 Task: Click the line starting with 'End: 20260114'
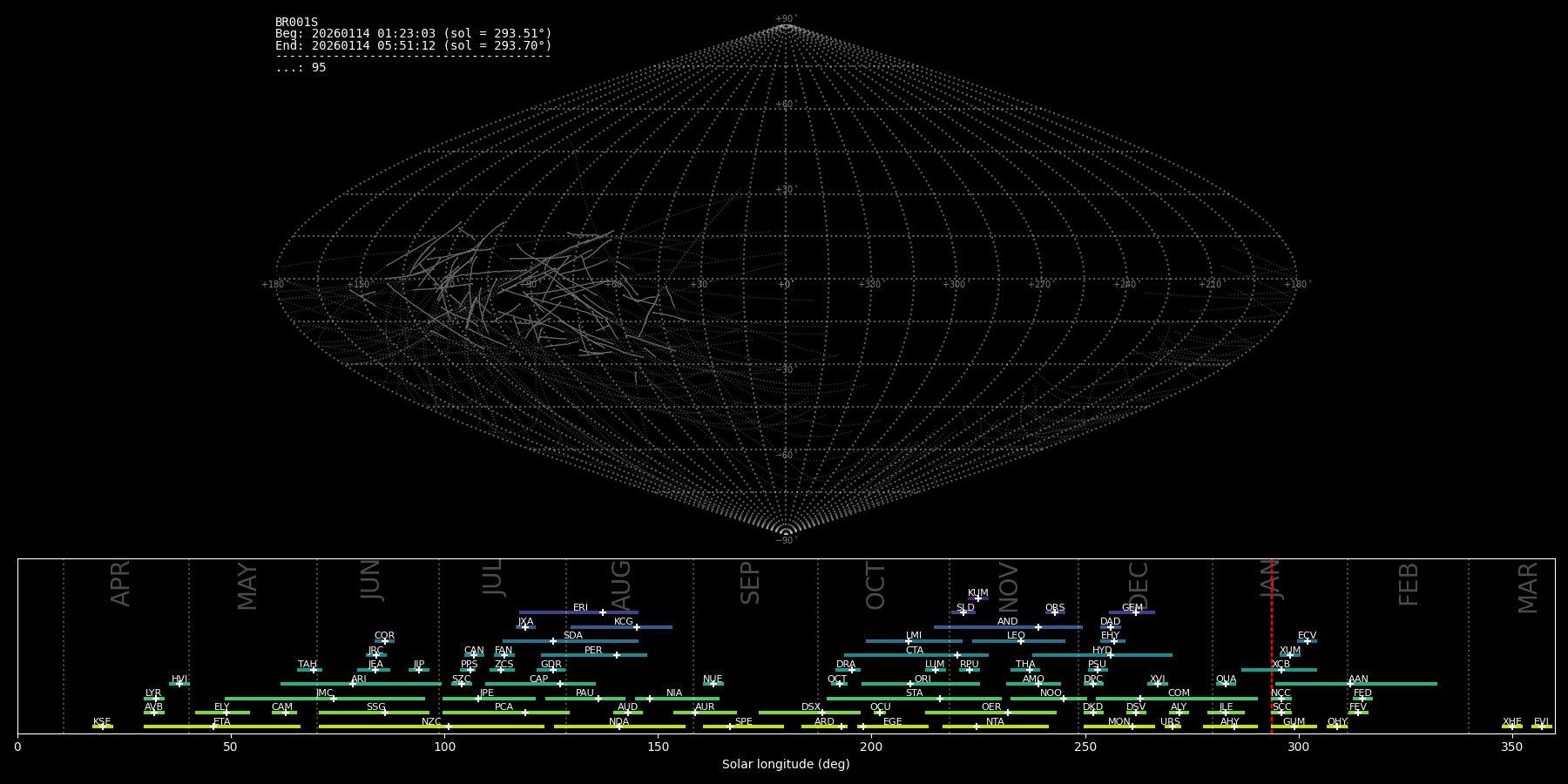coord(414,45)
